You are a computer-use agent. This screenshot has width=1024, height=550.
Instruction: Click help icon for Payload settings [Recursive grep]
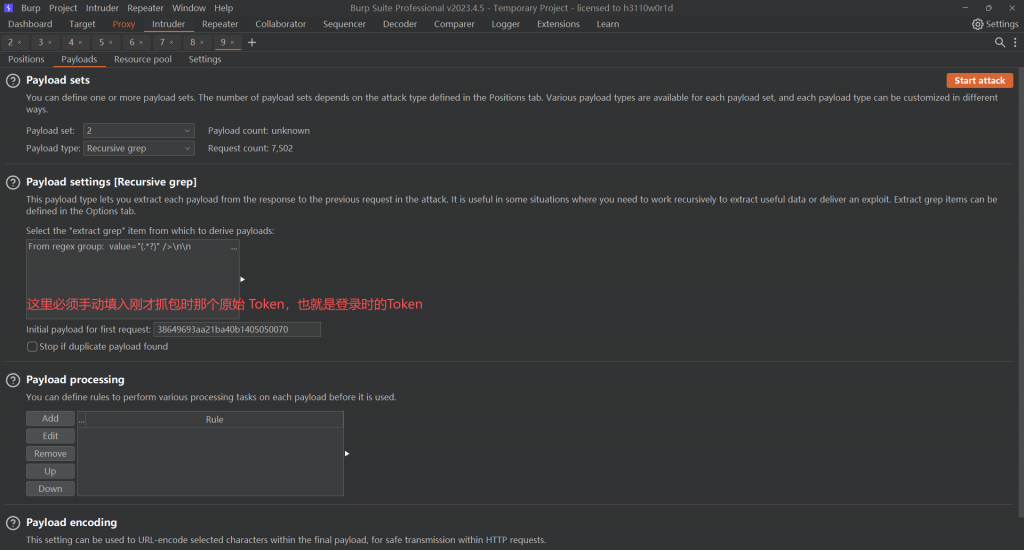13,182
